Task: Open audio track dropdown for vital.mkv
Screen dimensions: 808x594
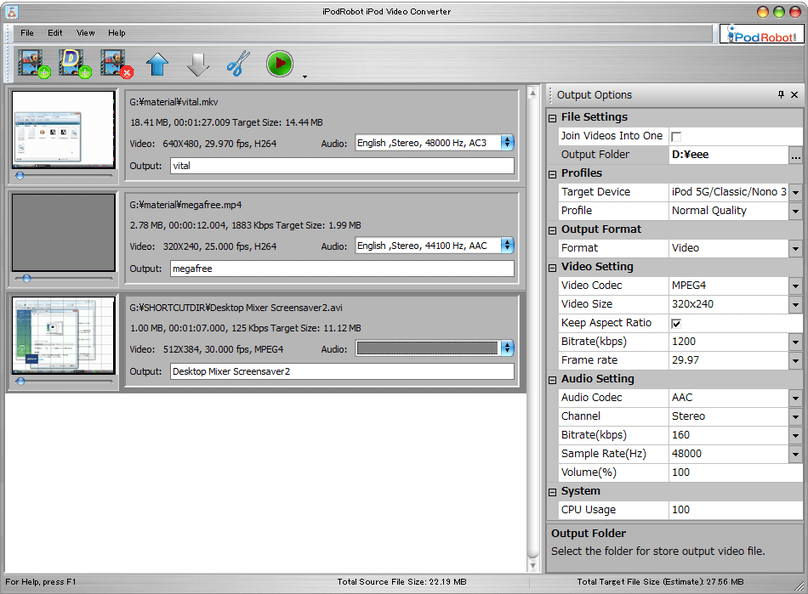Action: point(507,143)
